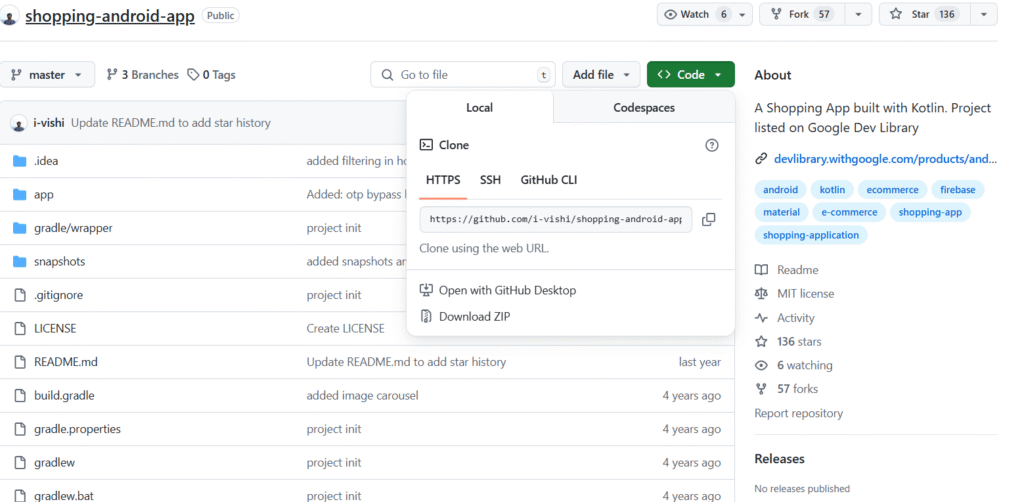The width and height of the screenshot is (1024, 502).
Task: Open the i-vishi author name link
Action: 49,123
